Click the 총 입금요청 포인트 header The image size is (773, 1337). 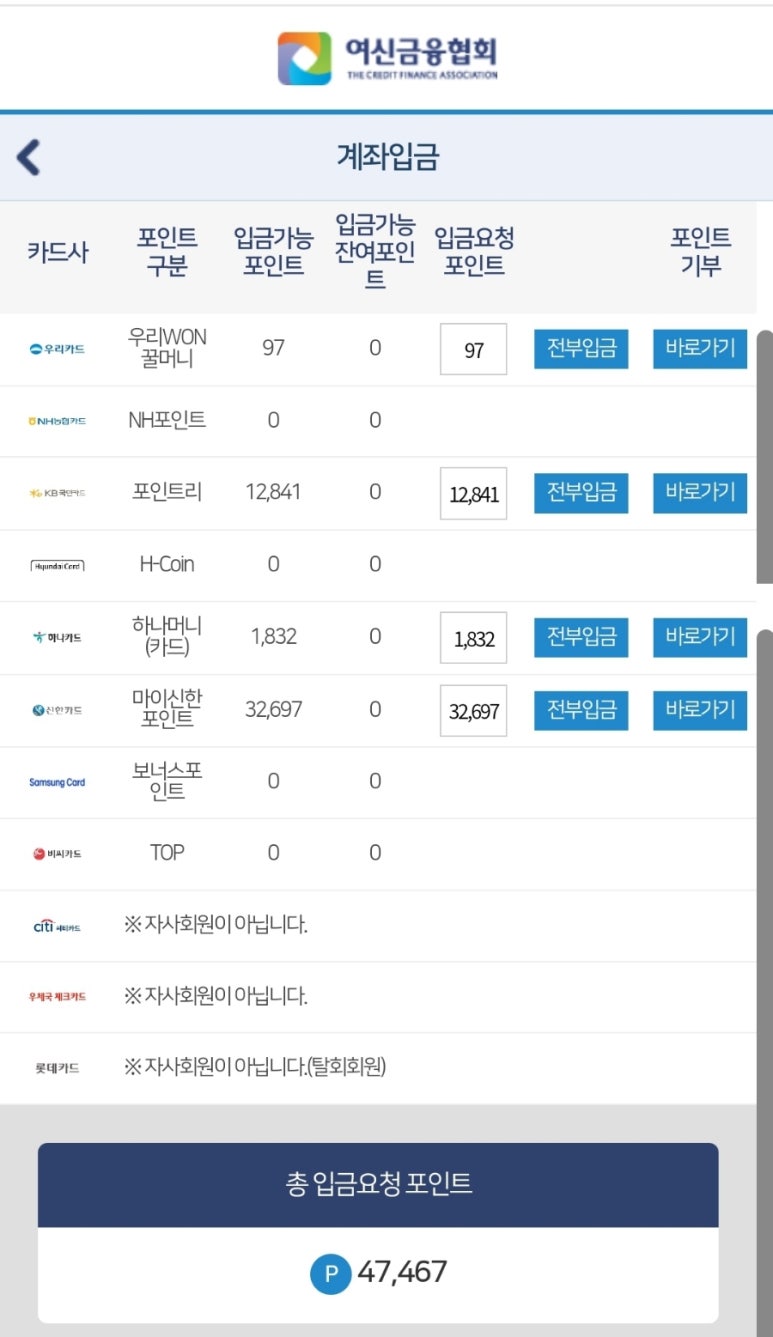tap(378, 1185)
